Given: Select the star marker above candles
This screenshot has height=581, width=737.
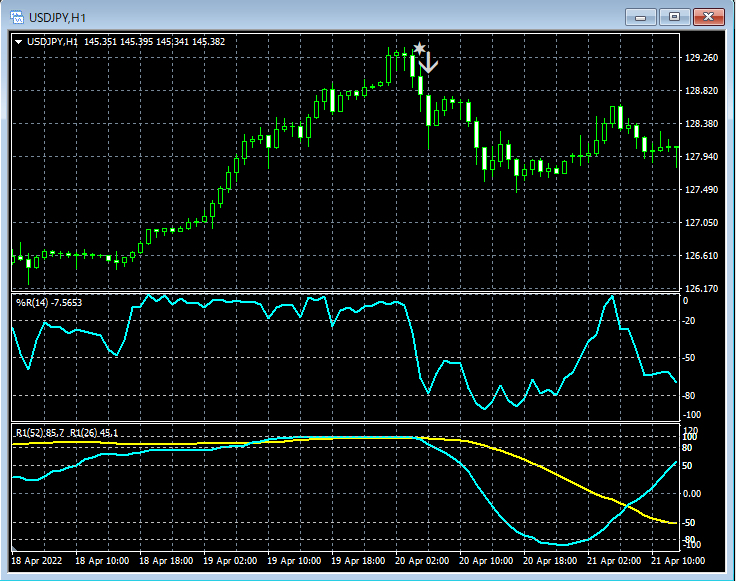Looking at the screenshot, I should (x=419, y=48).
